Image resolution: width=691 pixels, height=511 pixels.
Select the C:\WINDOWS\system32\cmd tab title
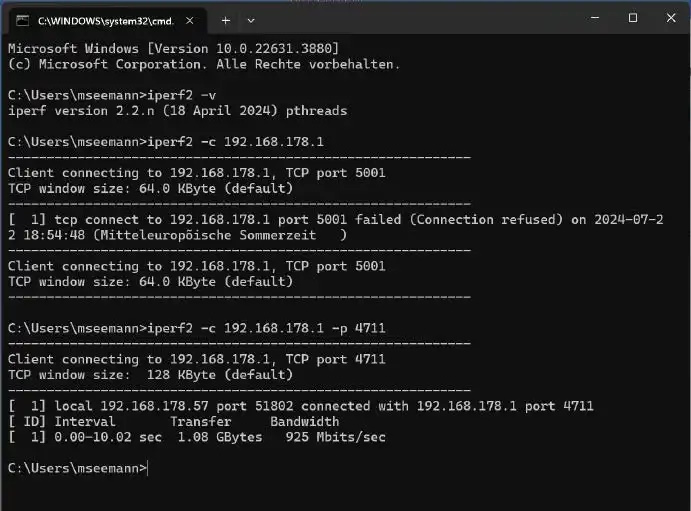pyautogui.click(x=105, y=21)
